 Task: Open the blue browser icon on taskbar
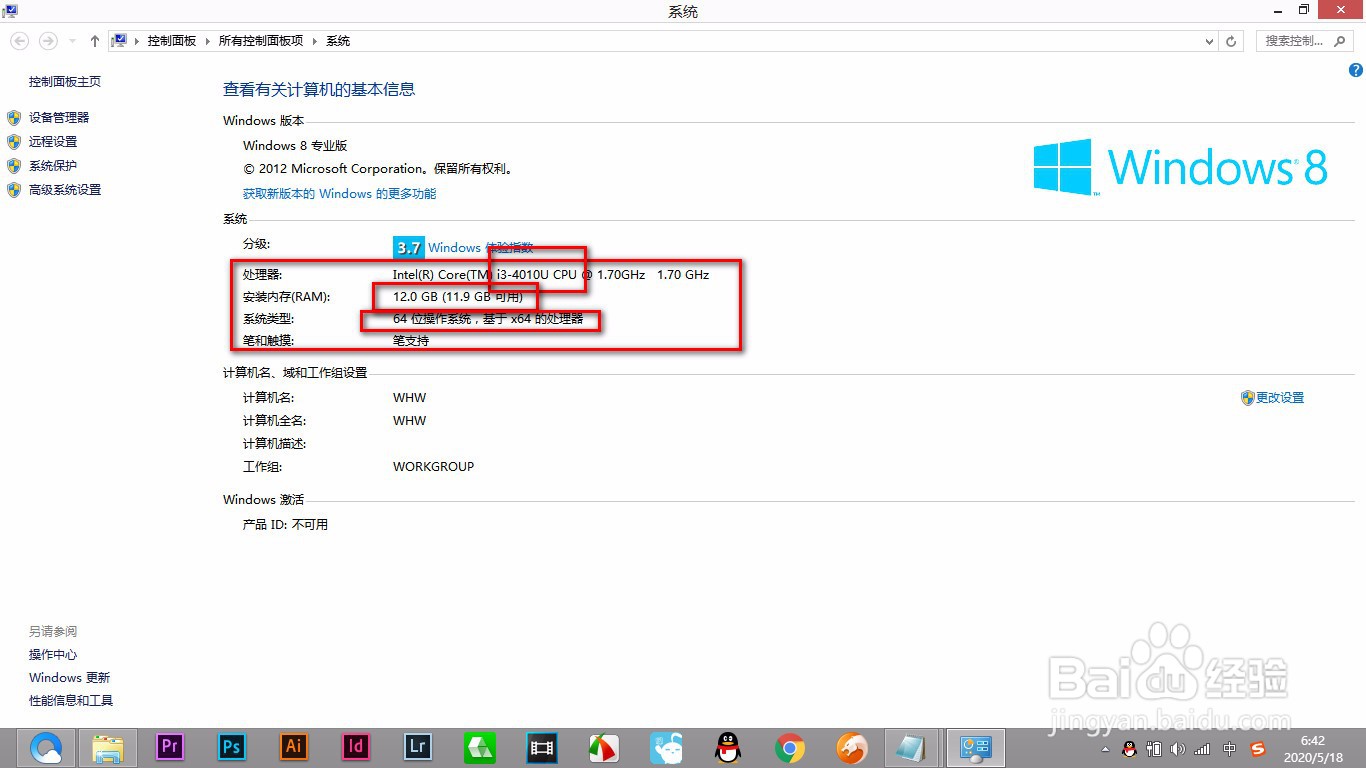(46, 747)
